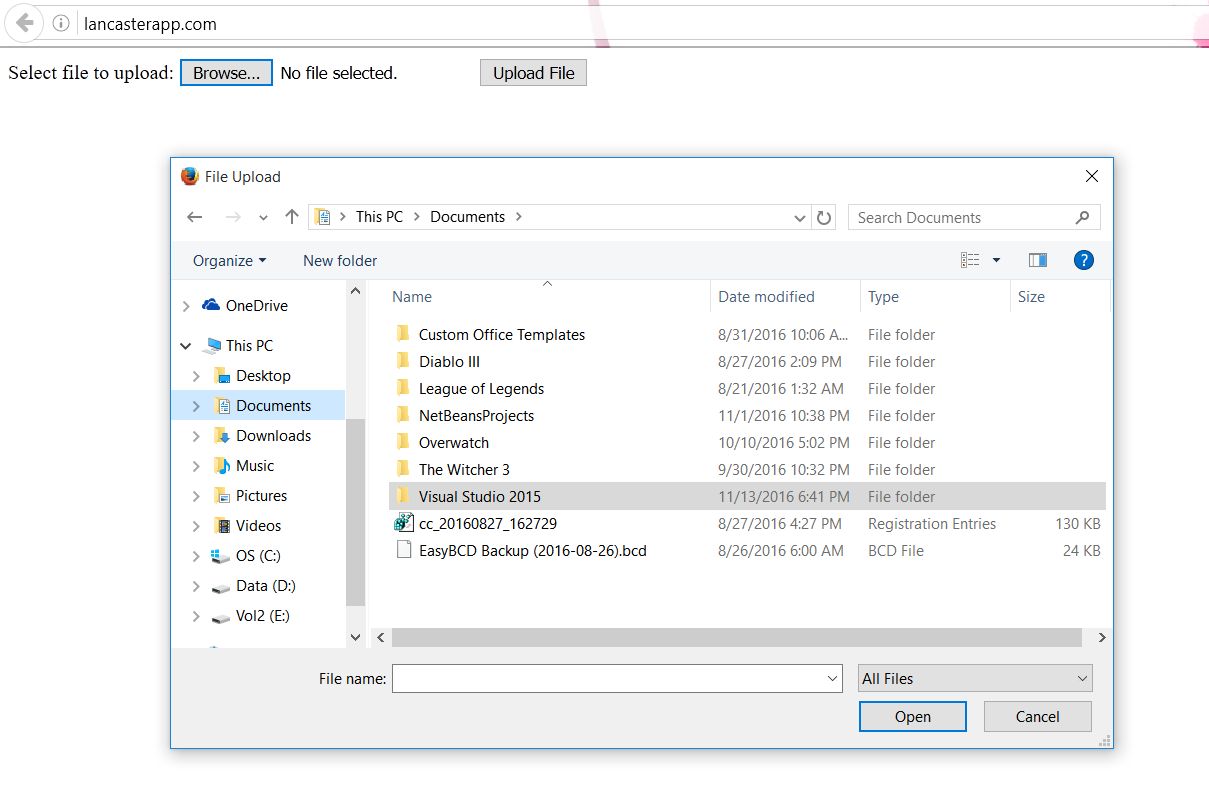Click into the File name field
The image size is (1209, 811).
pos(608,678)
